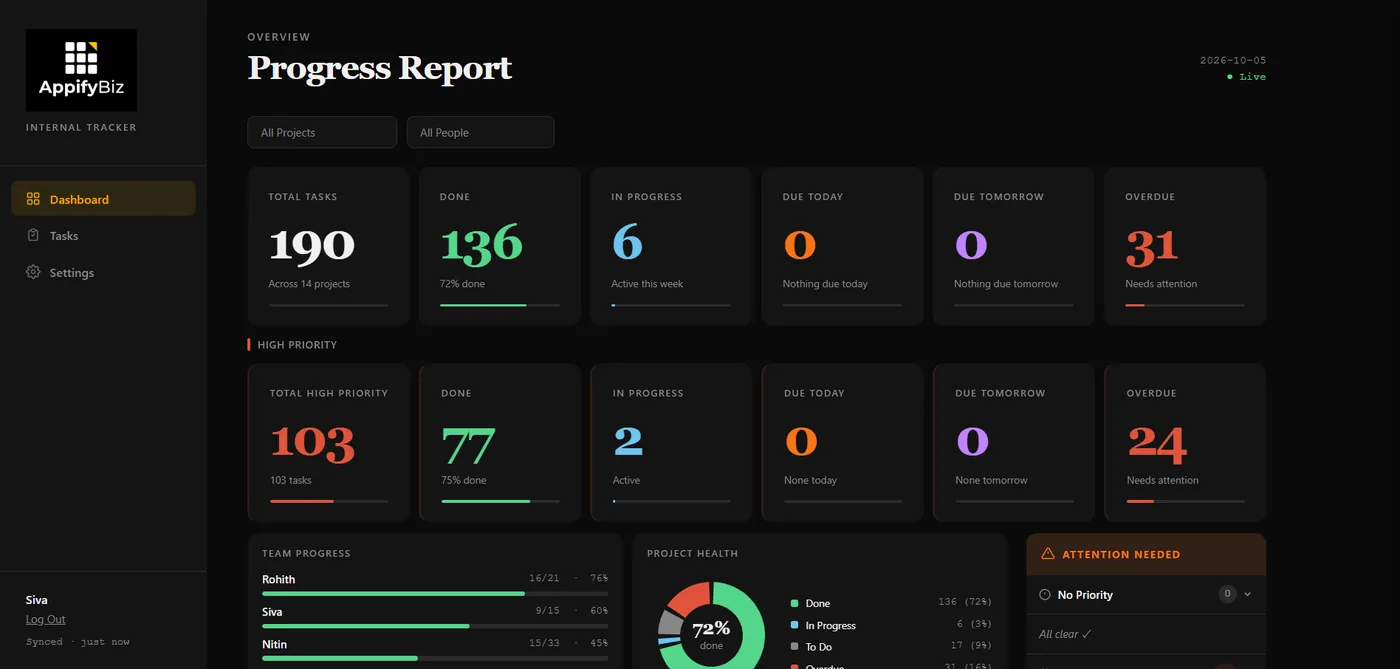
Task: Click the 72% donut chart center
Action: click(x=711, y=634)
